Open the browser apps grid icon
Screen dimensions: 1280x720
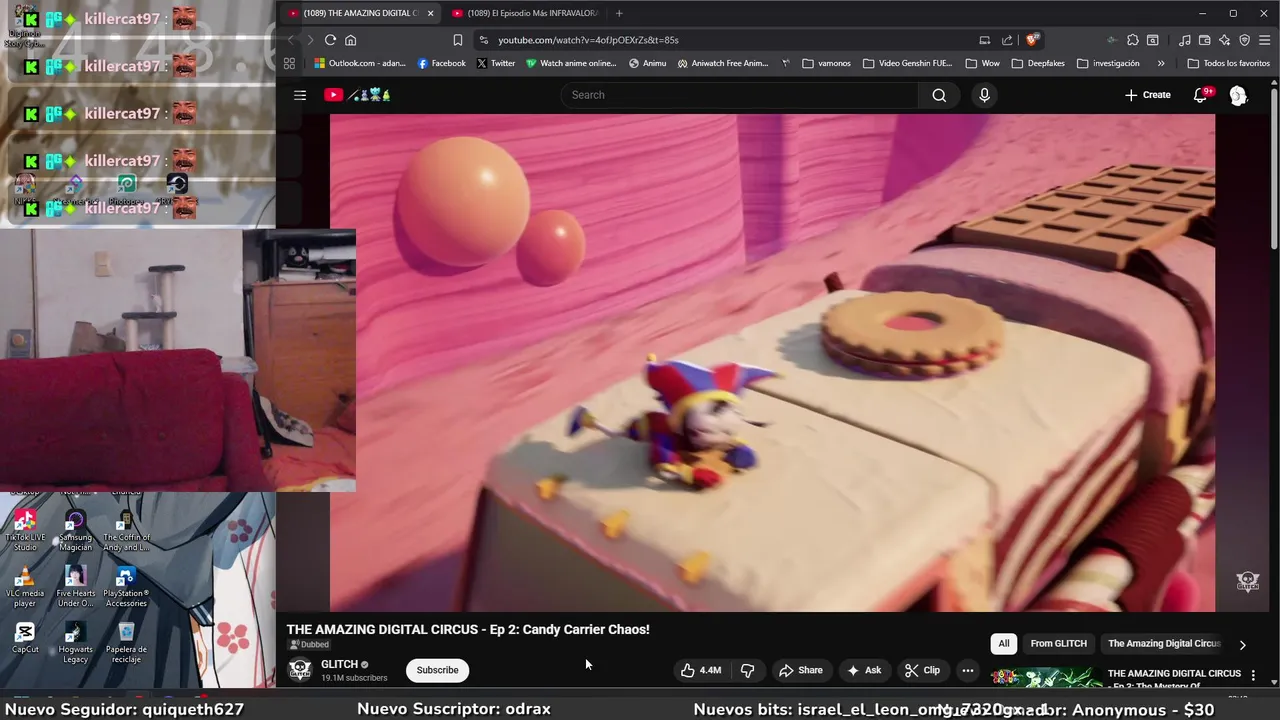pyautogui.click(x=289, y=63)
